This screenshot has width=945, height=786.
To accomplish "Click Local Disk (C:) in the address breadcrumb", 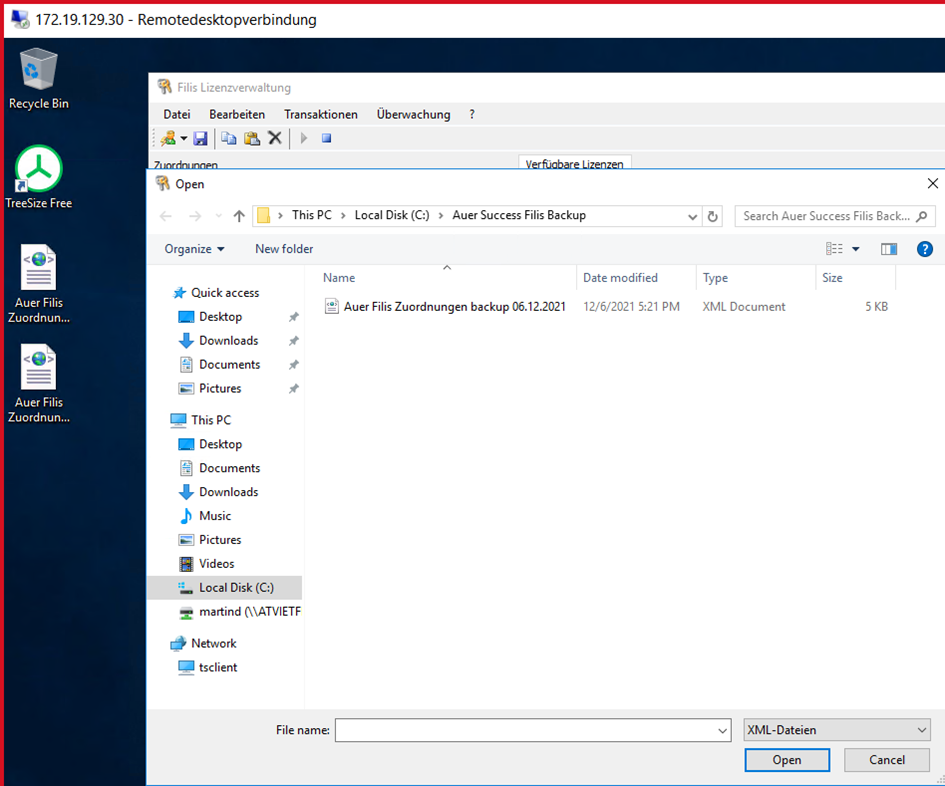I will [392, 215].
